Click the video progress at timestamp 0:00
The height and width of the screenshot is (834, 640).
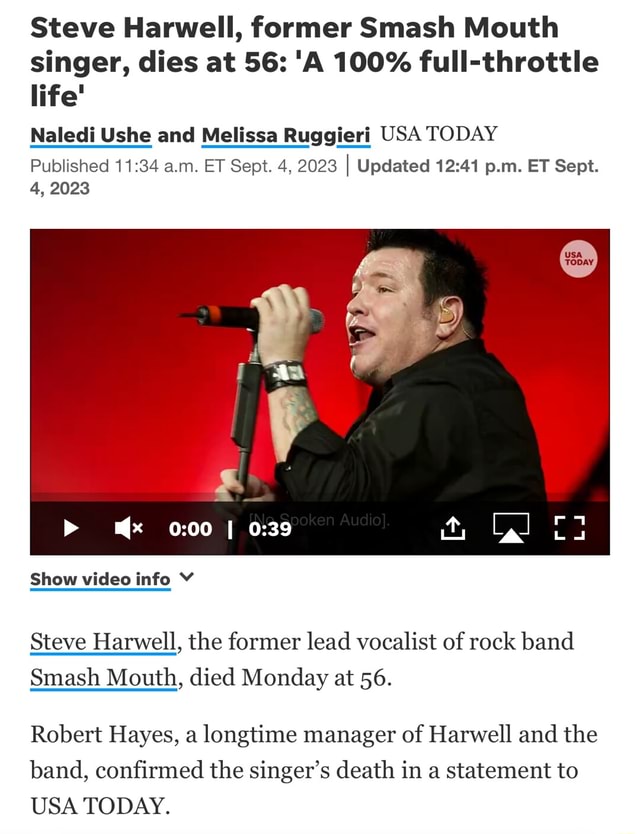click(190, 528)
